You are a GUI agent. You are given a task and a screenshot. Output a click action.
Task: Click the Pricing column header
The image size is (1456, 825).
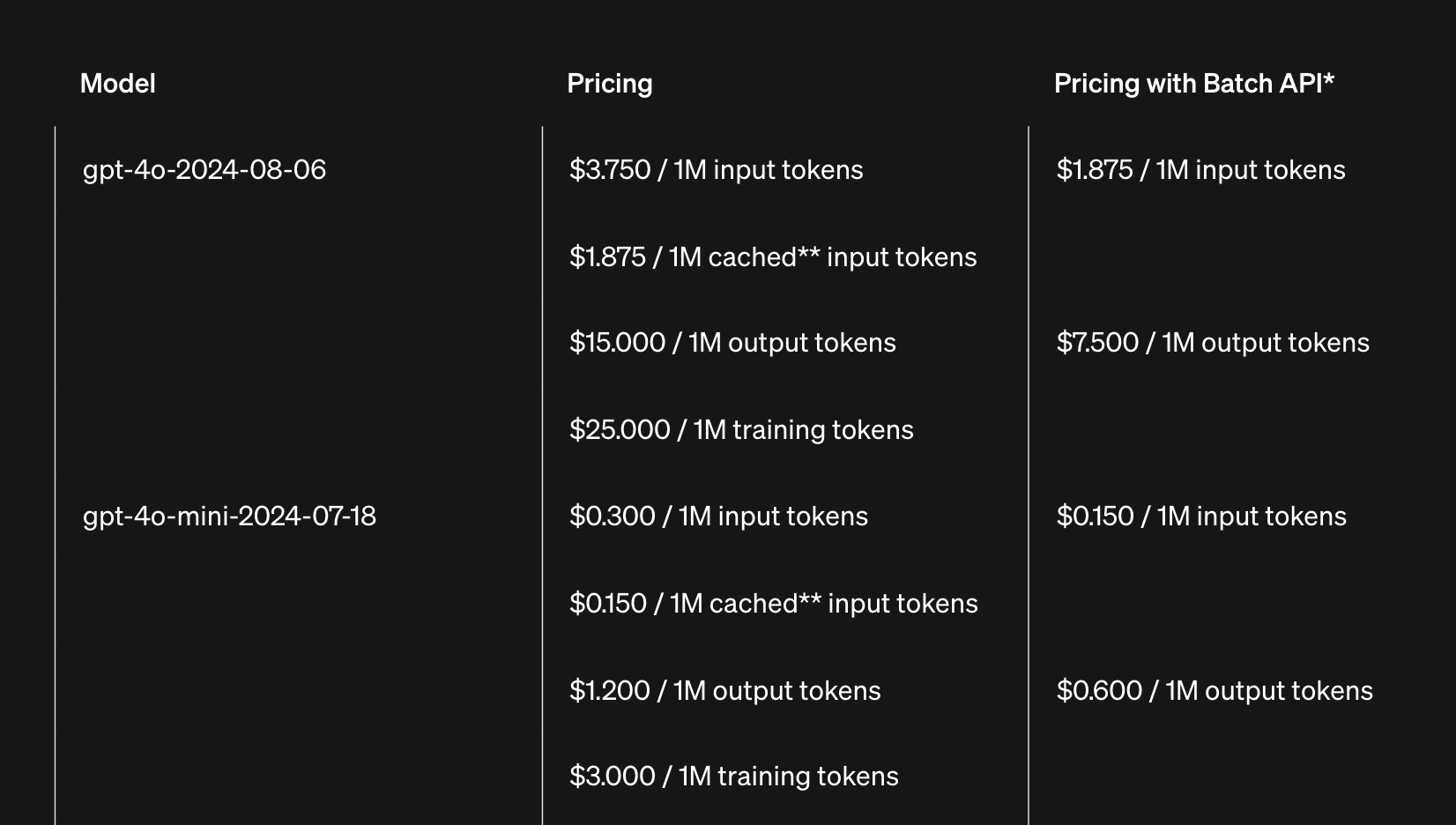point(609,84)
